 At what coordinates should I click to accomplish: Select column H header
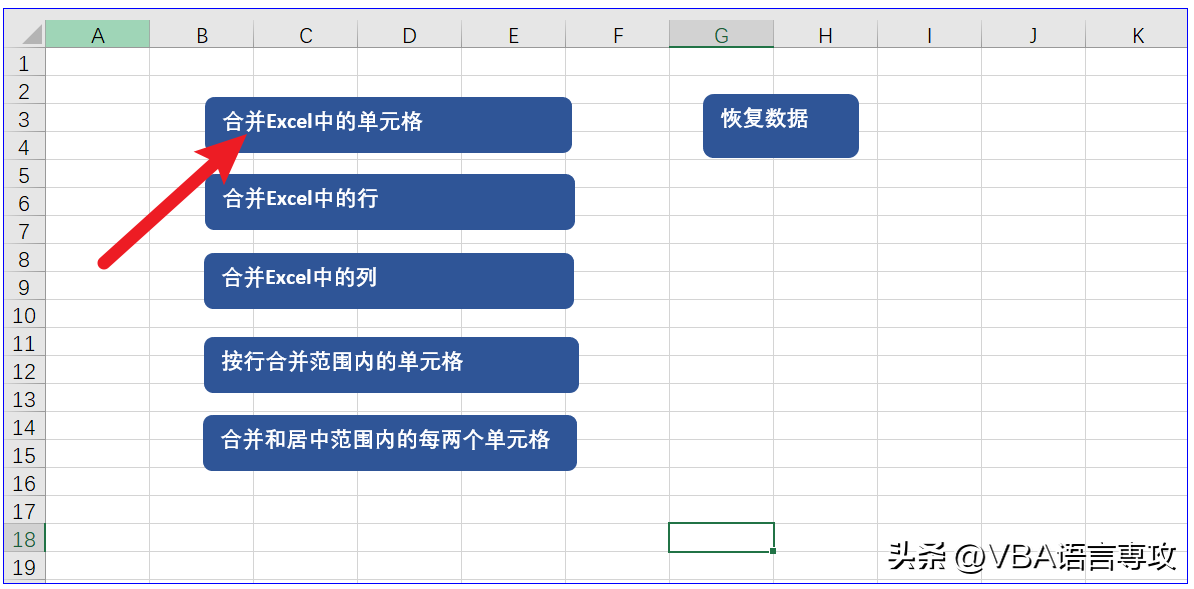coord(825,34)
